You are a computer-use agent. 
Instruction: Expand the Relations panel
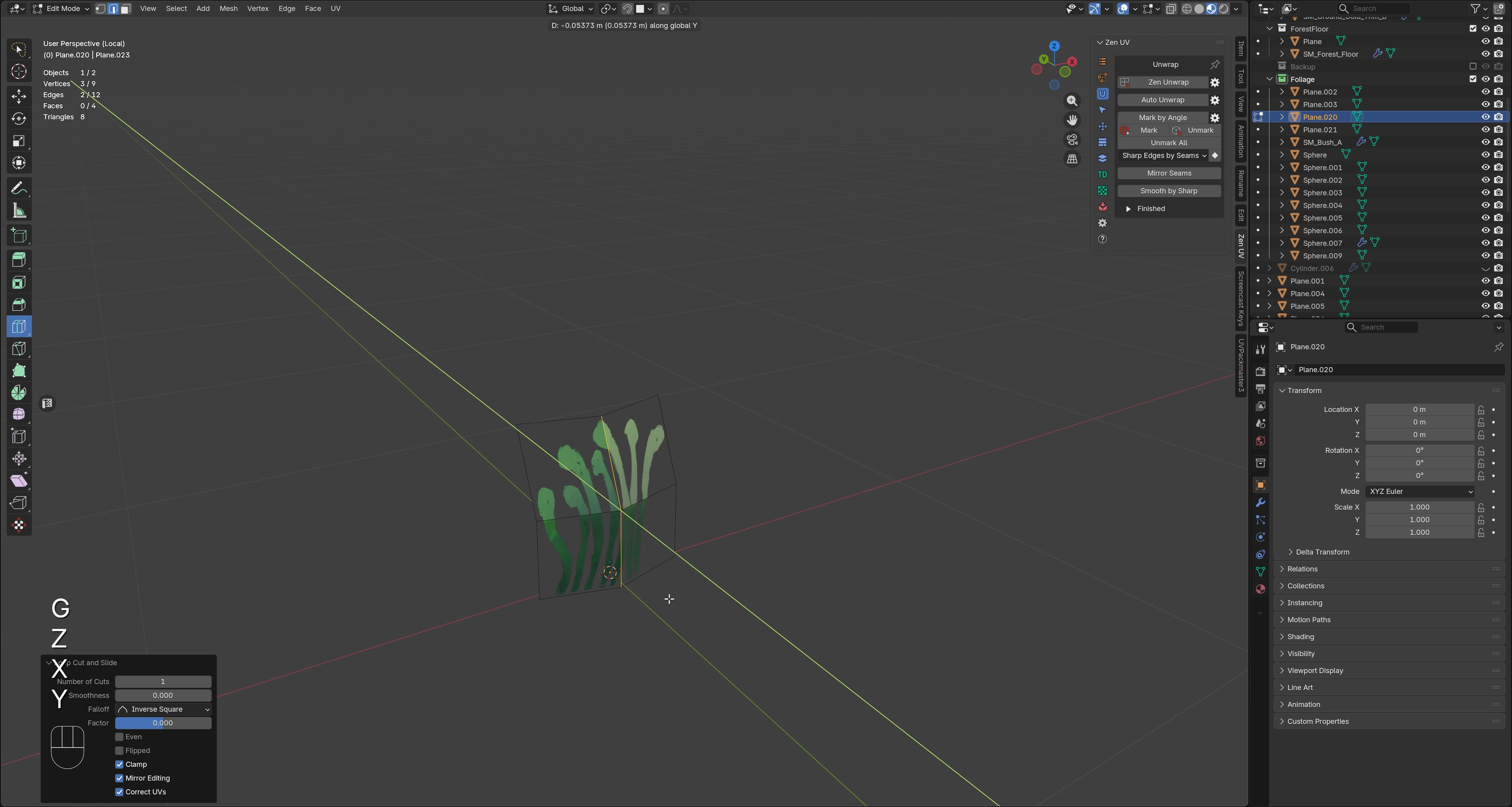(1302, 569)
